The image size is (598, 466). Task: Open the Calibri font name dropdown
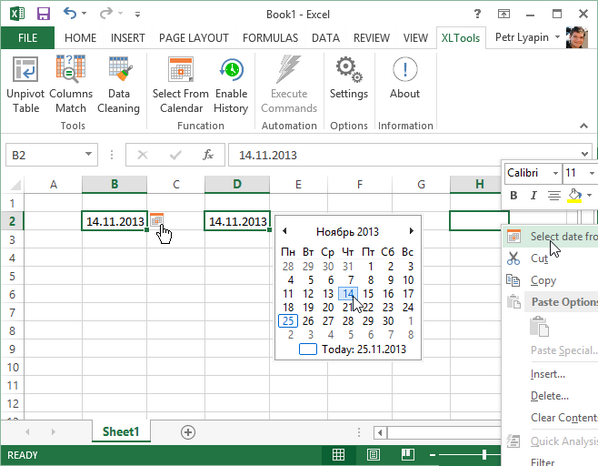(556, 173)
